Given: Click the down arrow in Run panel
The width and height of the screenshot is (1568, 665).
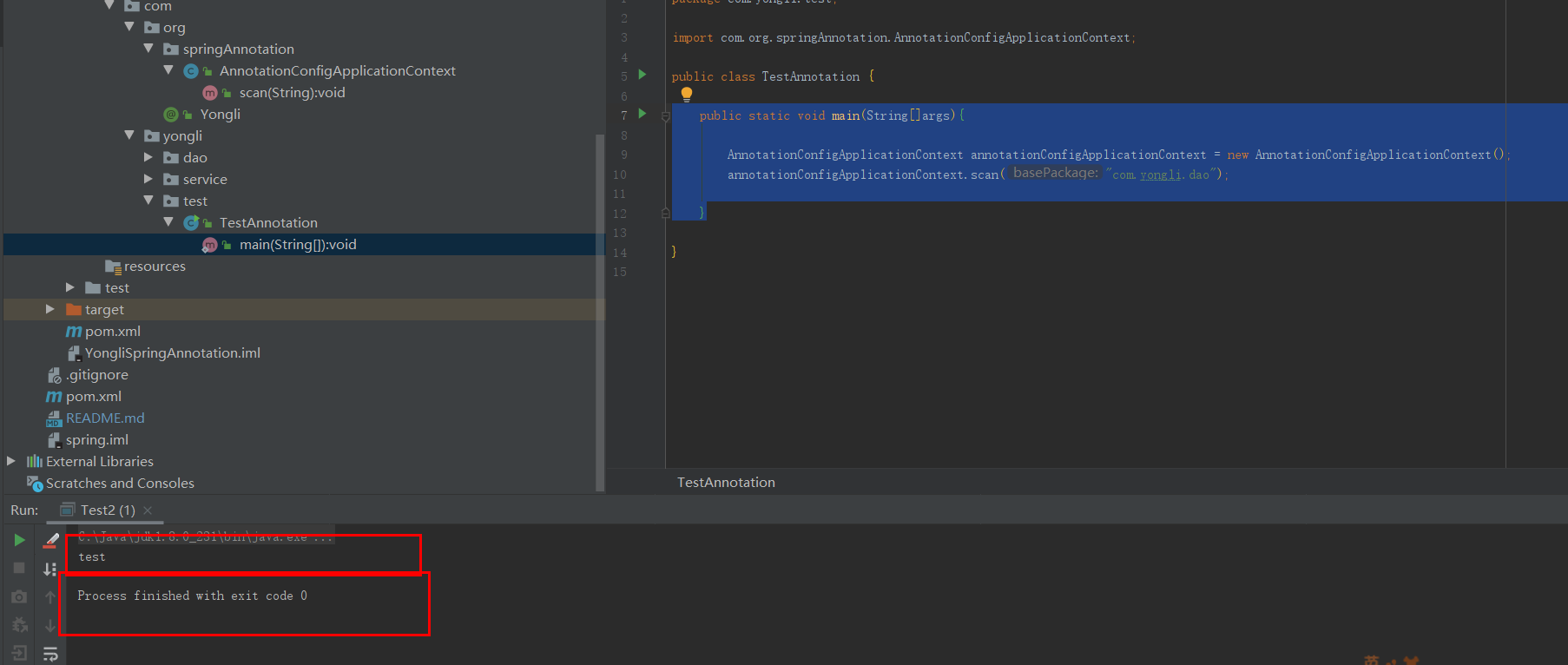Looking at the screenshot, I should 50,625.
